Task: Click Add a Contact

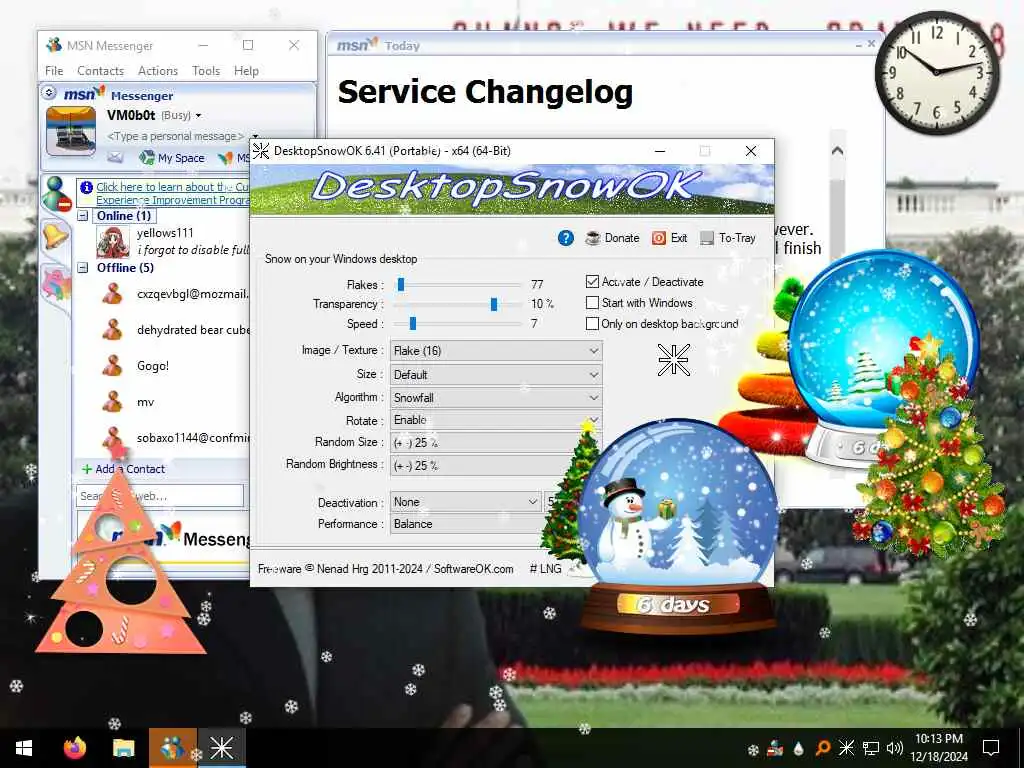Action: [x=123, y=469]
